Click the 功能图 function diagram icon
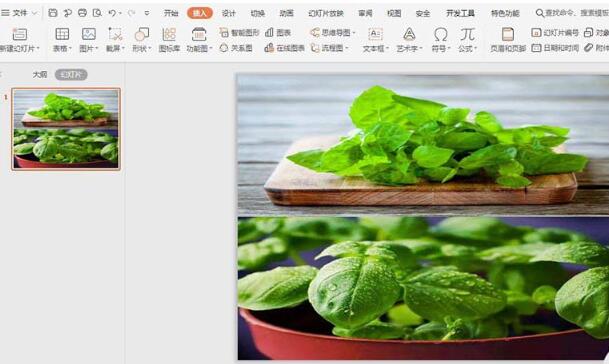Viewport: 609px width, 364px height. [199, 34]
